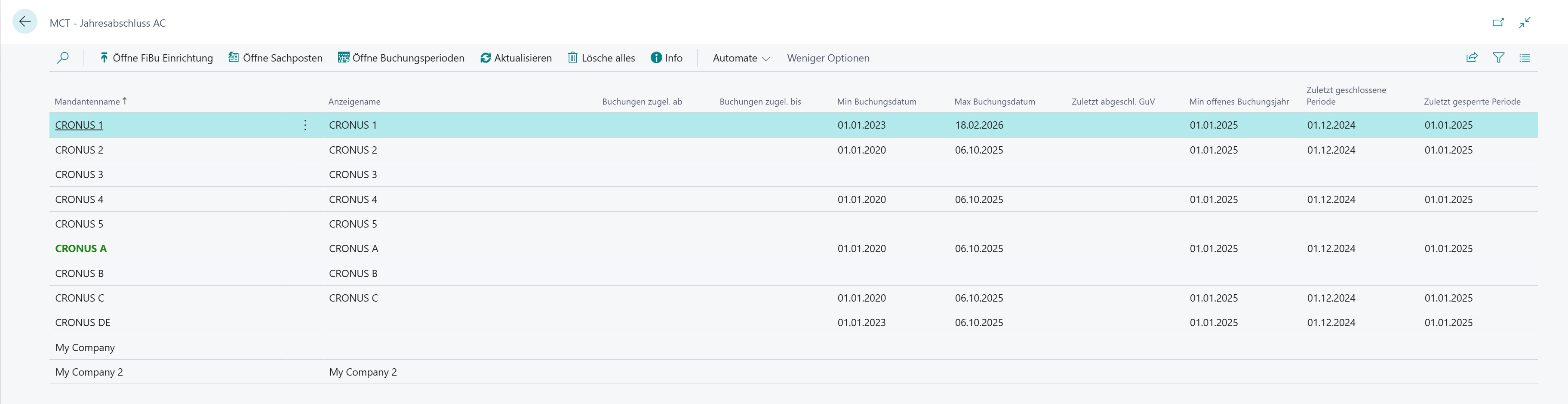Select the CRONUS A row name
1568x404 pixels.
pos(81,249)
